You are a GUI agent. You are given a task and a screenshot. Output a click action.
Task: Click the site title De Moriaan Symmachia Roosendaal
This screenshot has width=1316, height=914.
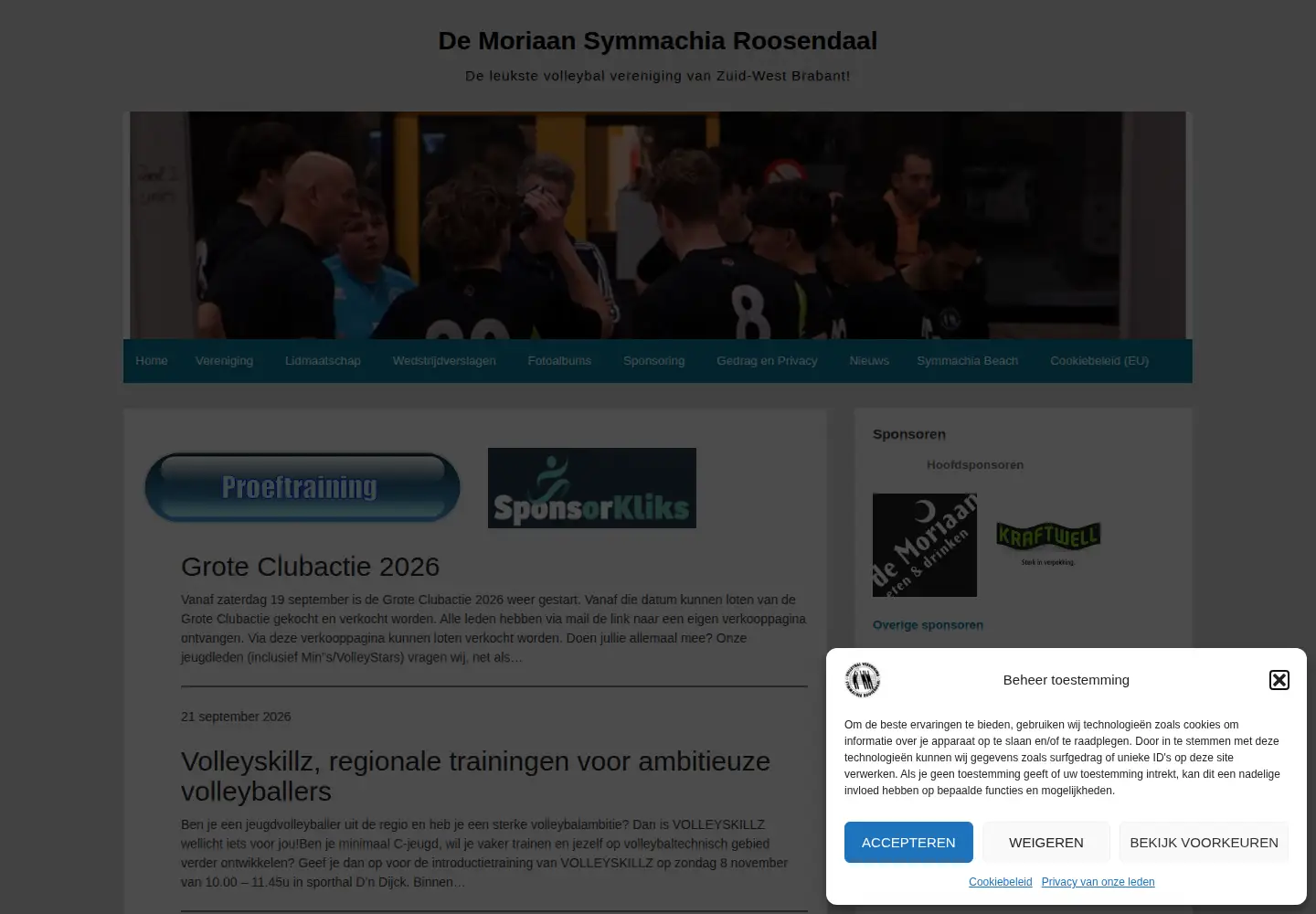(x=658, y=41)
